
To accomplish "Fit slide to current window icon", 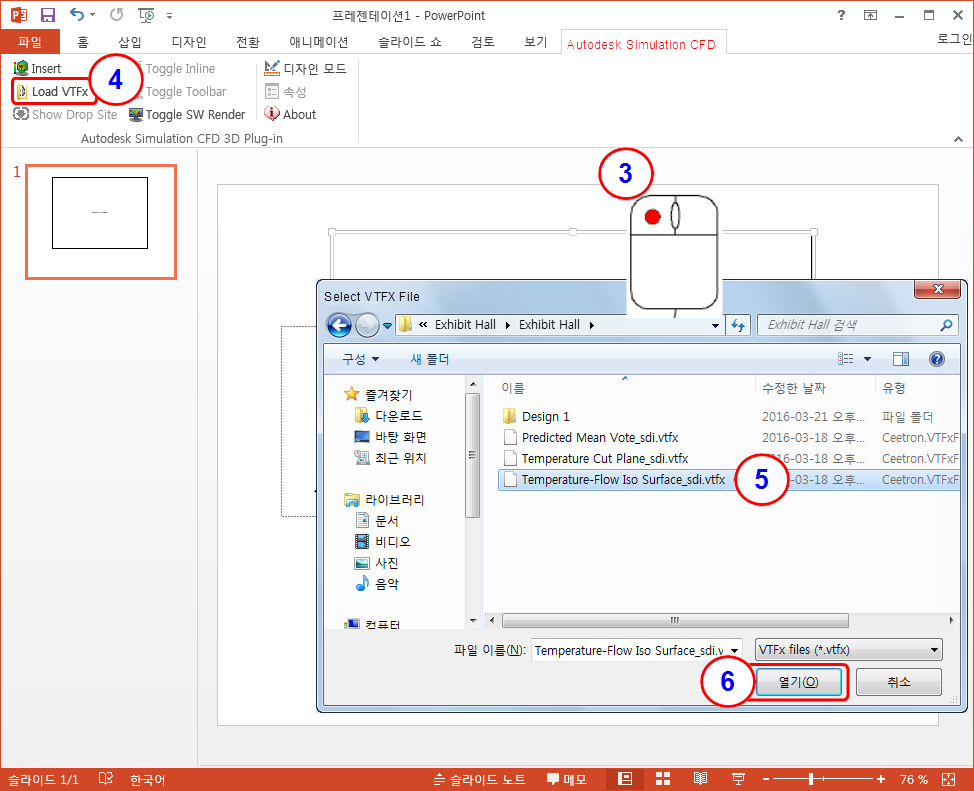I will click(949, 779).
